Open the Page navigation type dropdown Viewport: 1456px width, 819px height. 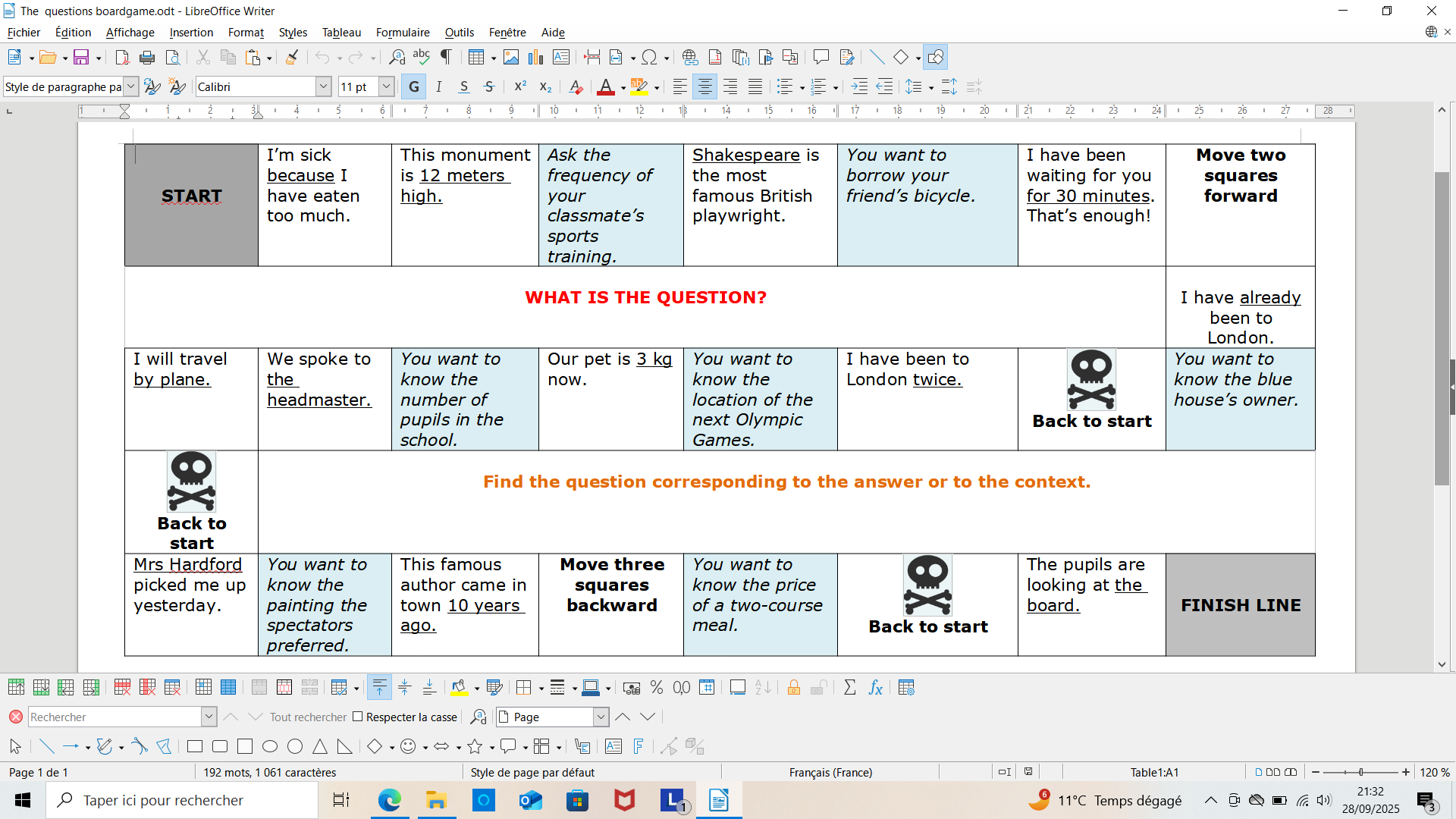click(601, 717)
